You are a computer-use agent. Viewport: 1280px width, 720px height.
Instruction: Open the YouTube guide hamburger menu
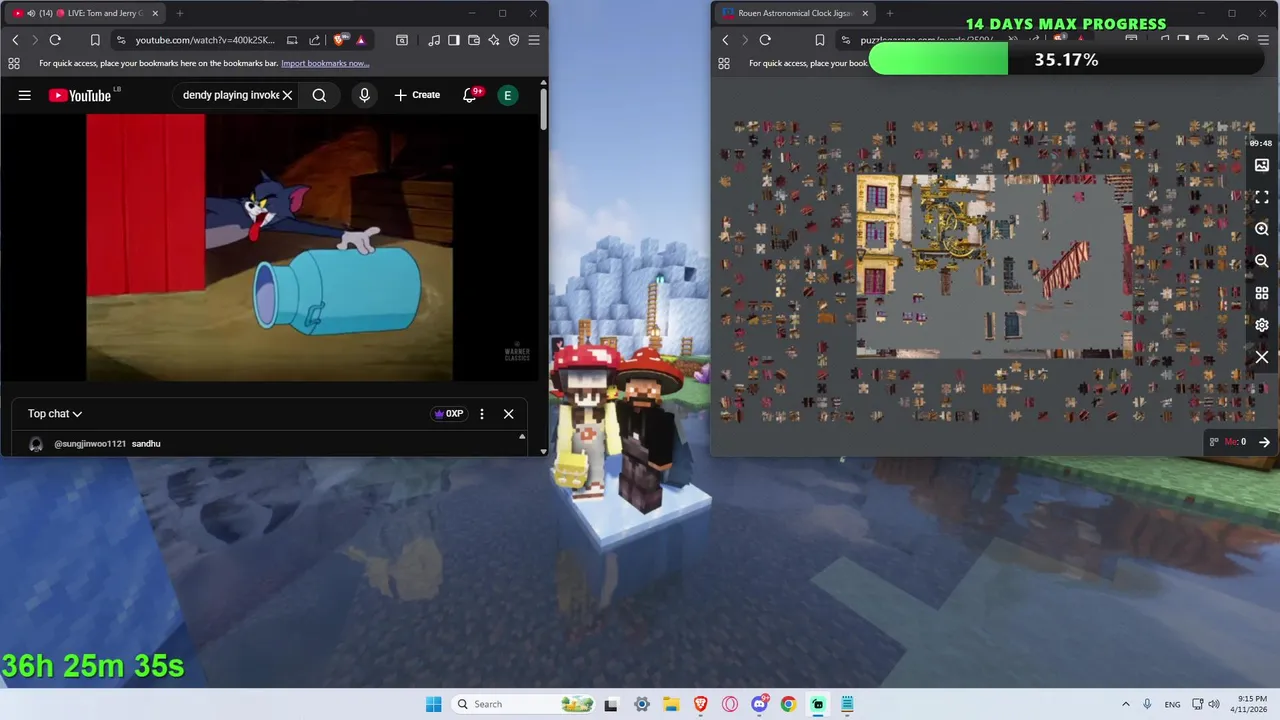click(x=24, y=95)
